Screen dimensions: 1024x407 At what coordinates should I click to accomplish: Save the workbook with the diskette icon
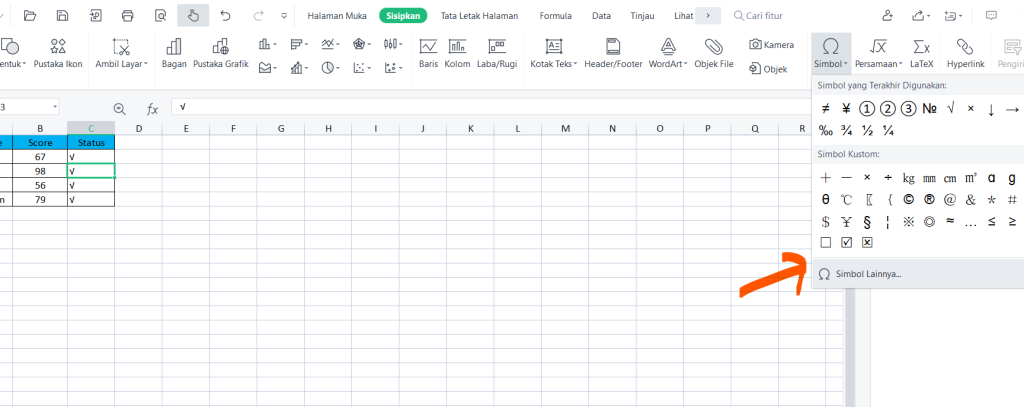(63, 15)
